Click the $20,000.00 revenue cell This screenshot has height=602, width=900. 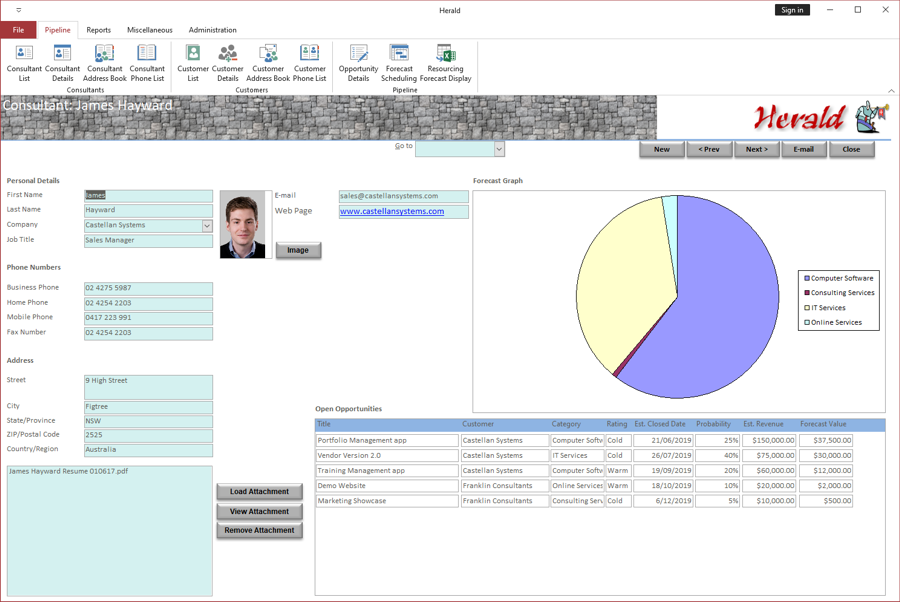click(x=769, y=486)
